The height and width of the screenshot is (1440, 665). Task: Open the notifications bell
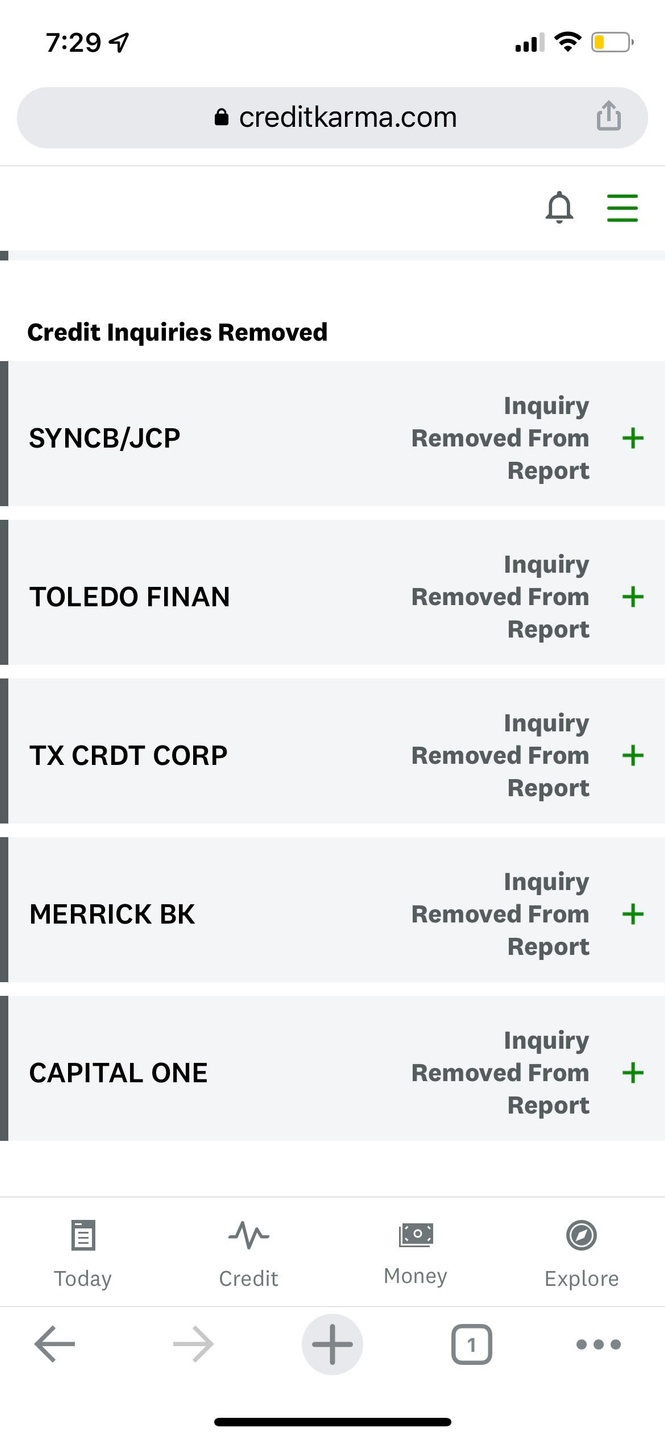[559, 208]
